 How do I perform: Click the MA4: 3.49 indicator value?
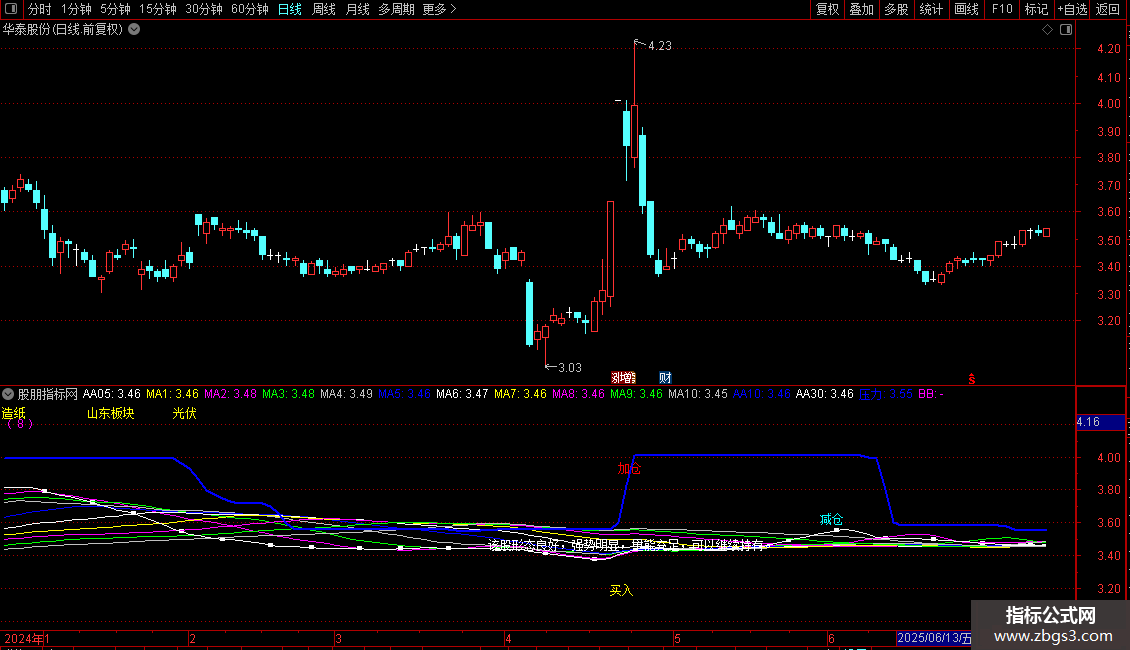click(346, 394)
